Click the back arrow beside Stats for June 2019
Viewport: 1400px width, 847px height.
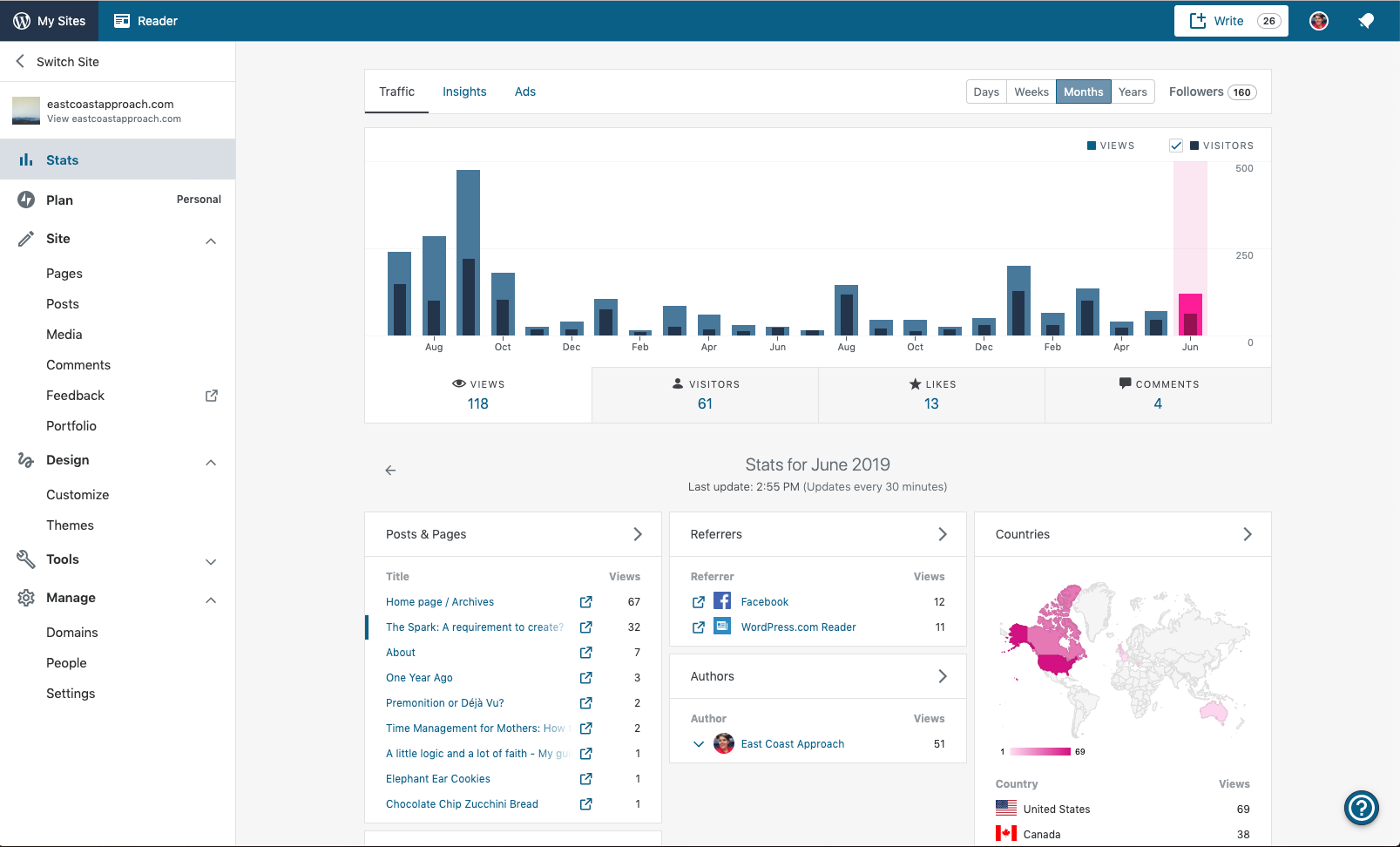pos(390,471)
